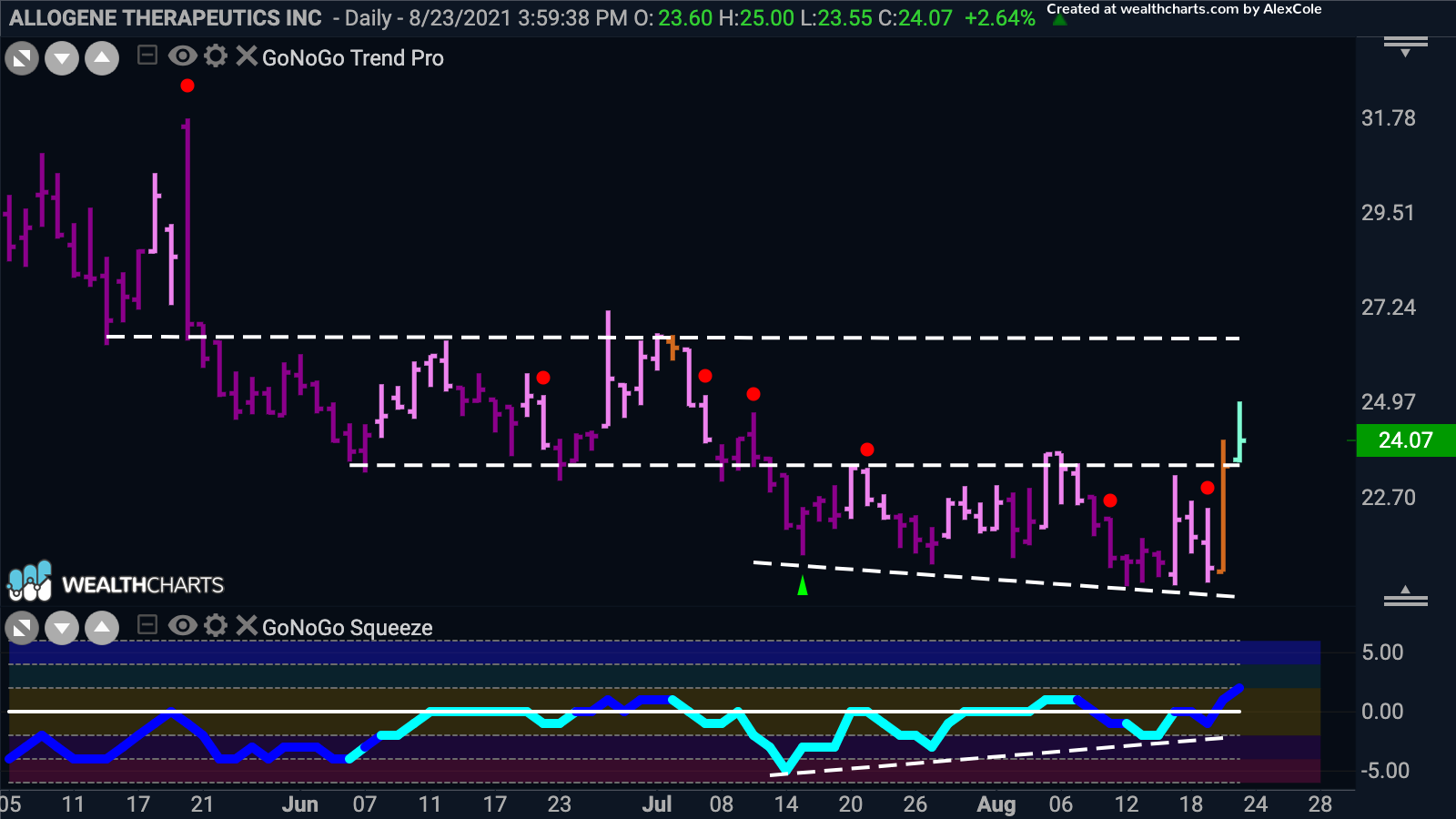Click the diagonal resize icon in GoNoGo Squeeze panel
The width and height of the screenshot is (1456, 819).
(x=22, y=628)
